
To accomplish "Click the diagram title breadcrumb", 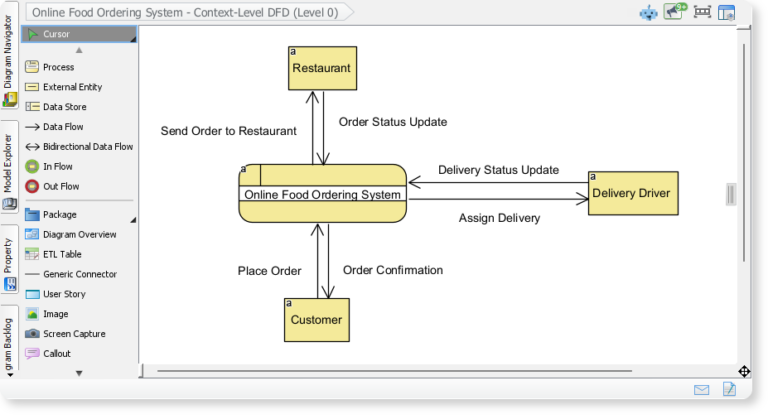I will pos(185,13).
